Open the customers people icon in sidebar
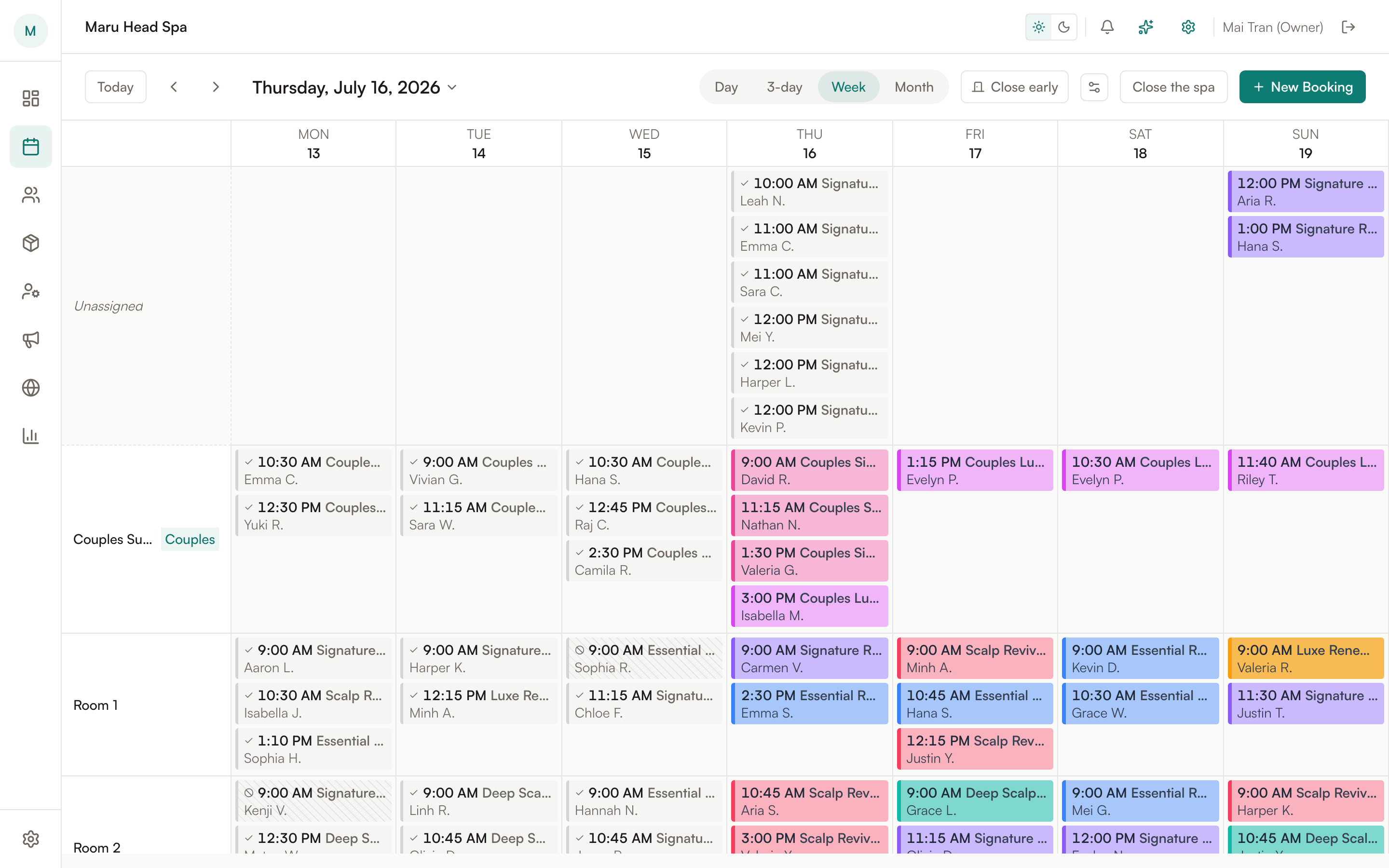 30,195
